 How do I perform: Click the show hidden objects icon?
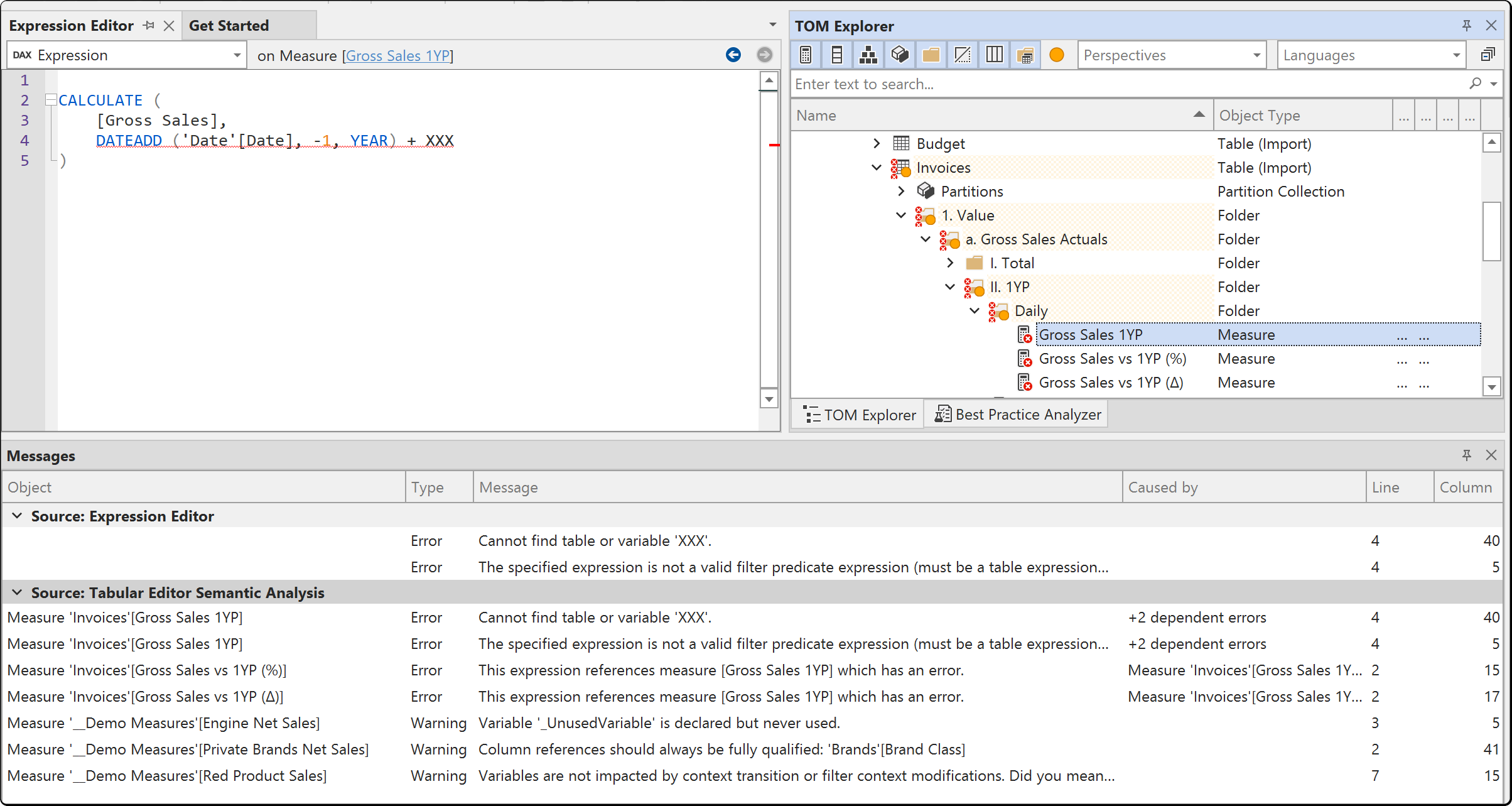click(963, 55)
